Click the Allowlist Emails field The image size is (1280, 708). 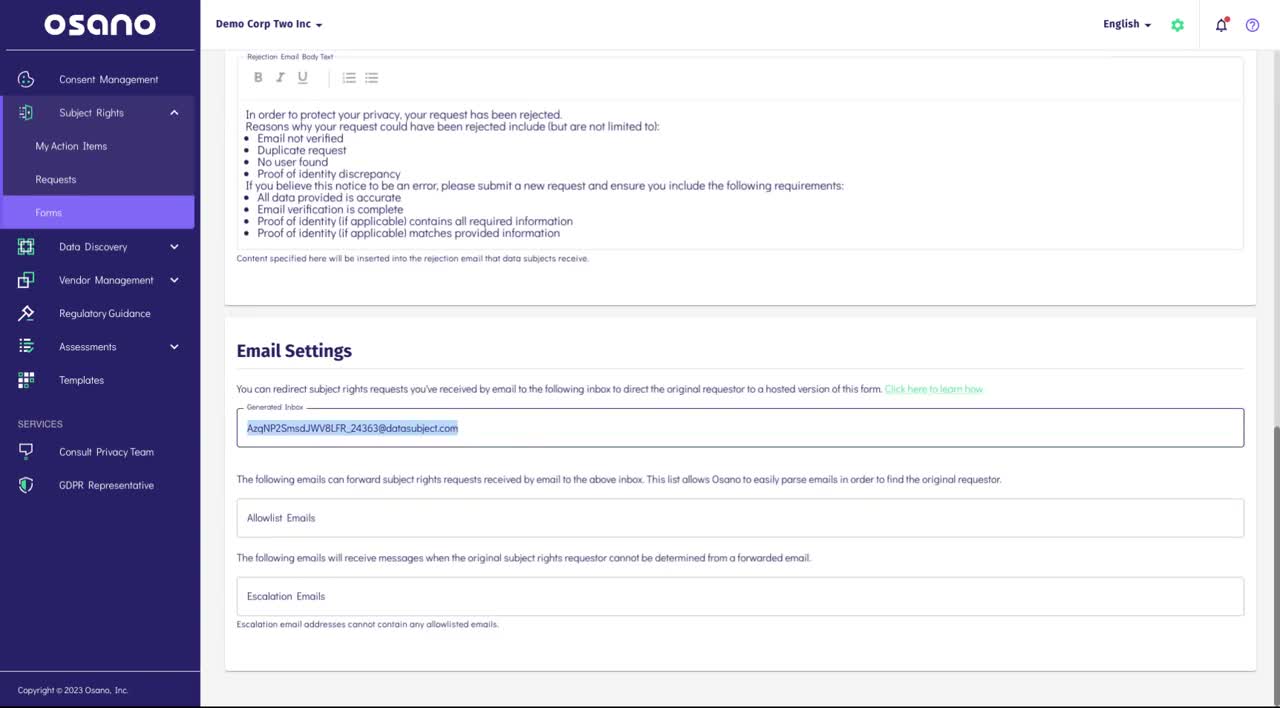(740, 518)
